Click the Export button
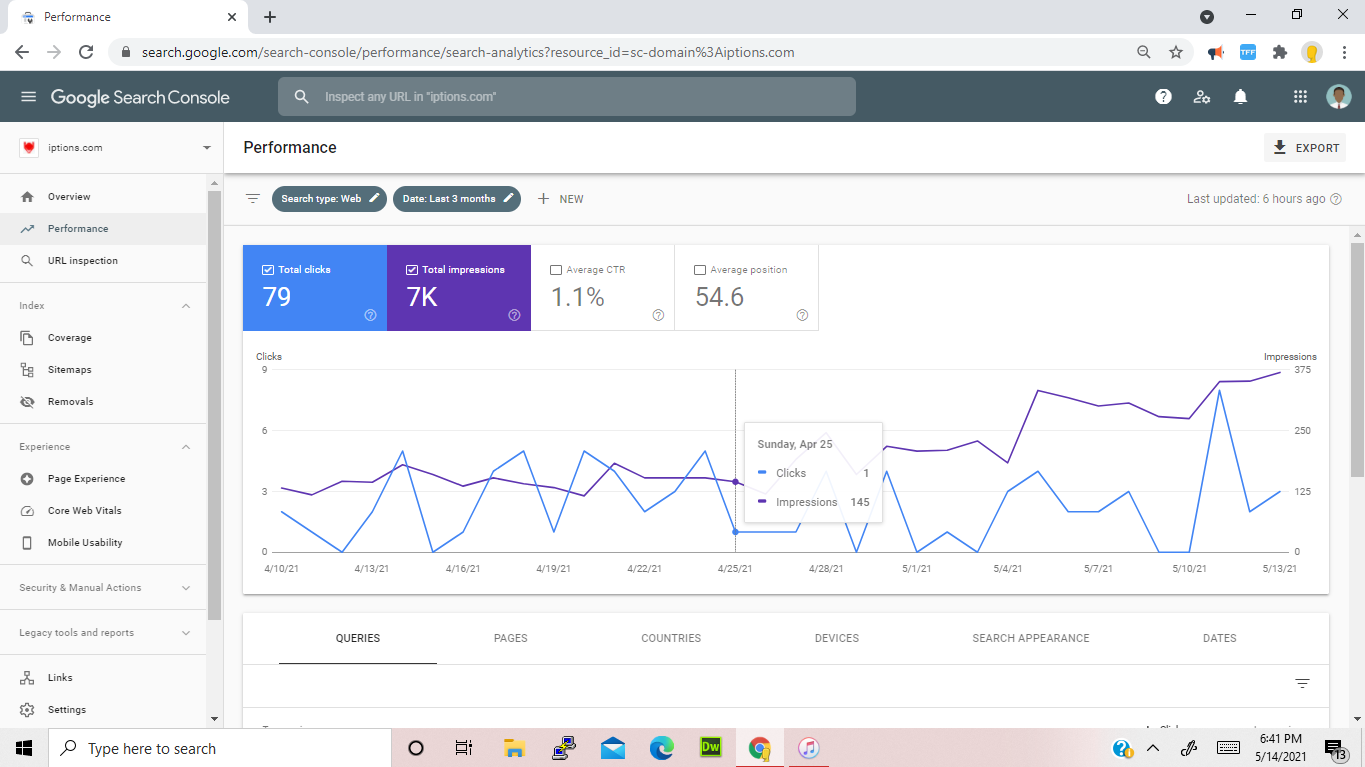The width and height of the screenshot is (1365, 767). point(1305,148)
